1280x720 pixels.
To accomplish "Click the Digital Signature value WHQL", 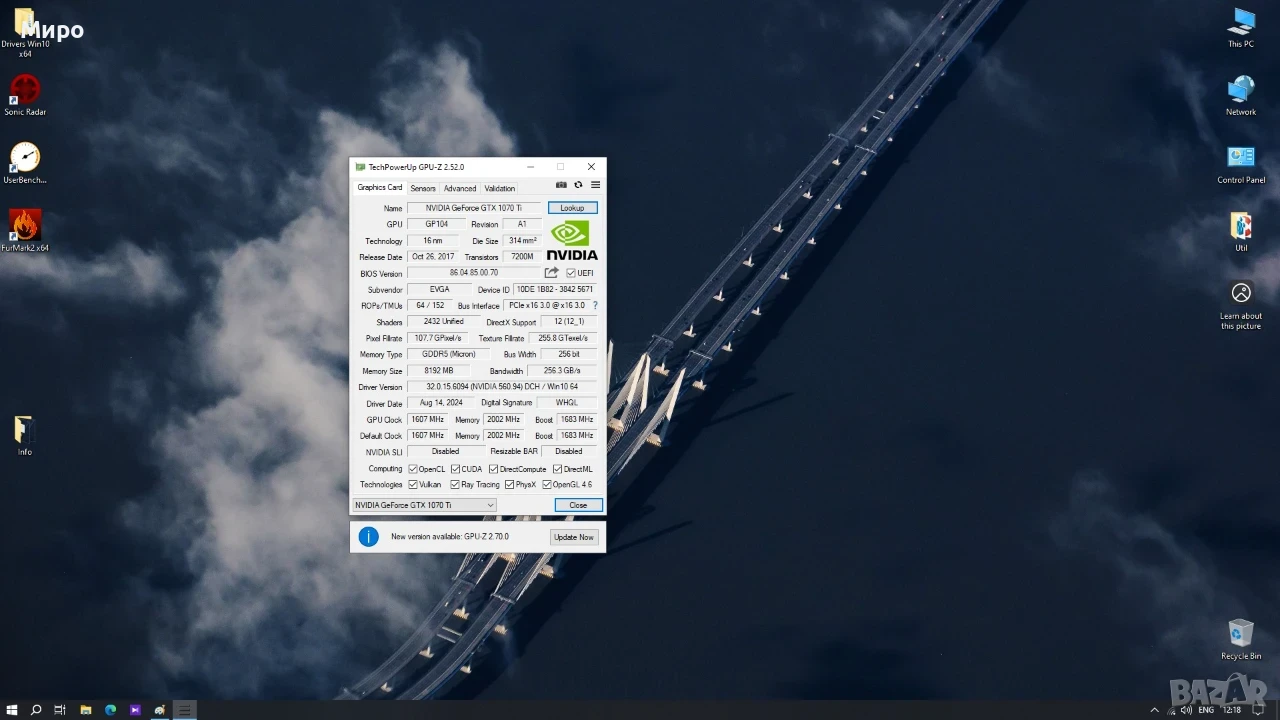I will 567,403.
